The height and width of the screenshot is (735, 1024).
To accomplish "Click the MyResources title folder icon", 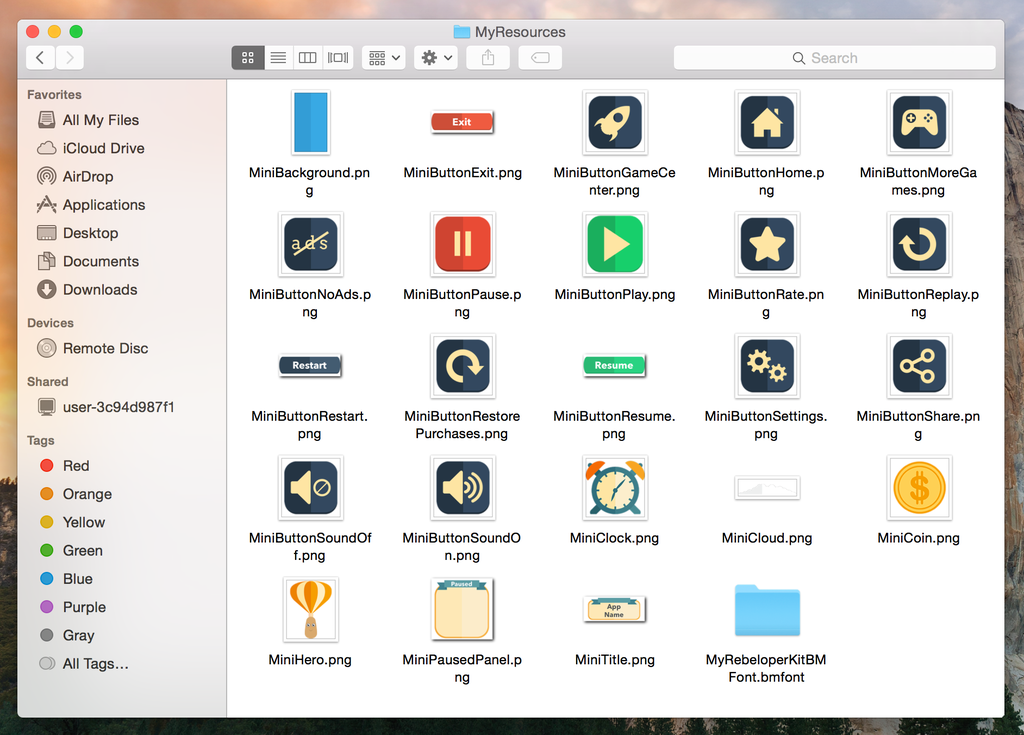I will point(462,31).
